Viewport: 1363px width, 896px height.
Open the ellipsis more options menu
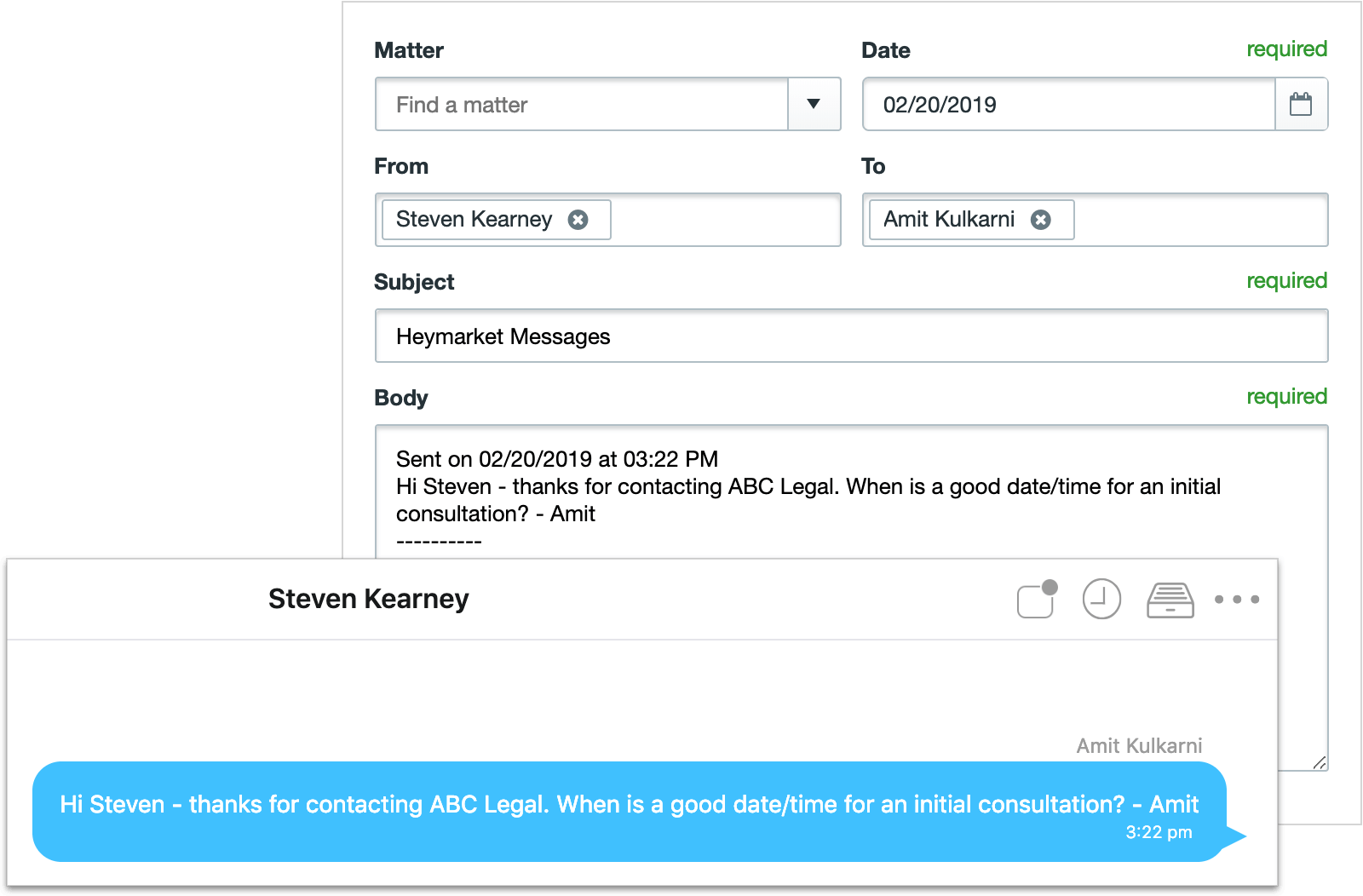point(1237,599)
